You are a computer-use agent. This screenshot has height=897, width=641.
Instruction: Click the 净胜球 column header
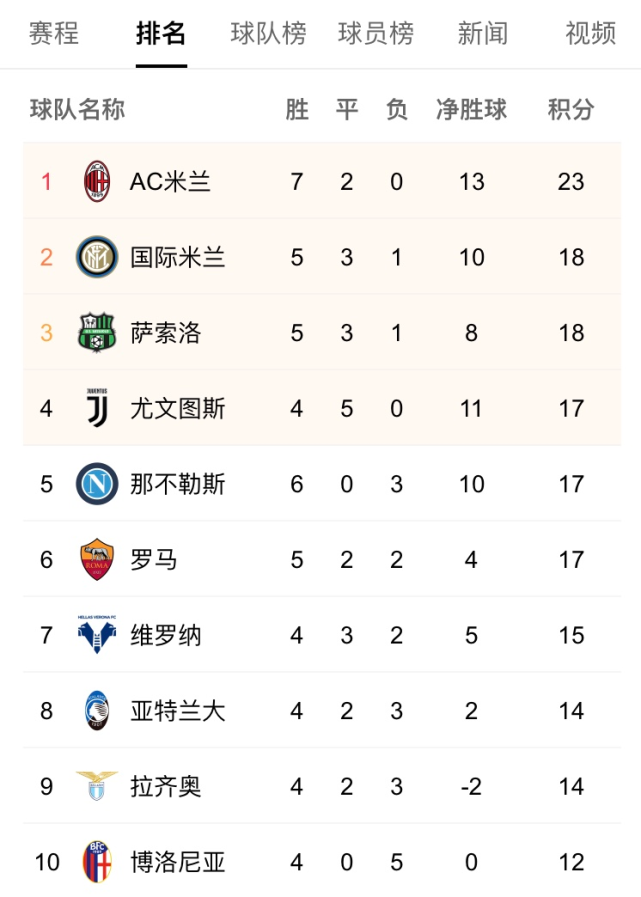click(471, 109)
